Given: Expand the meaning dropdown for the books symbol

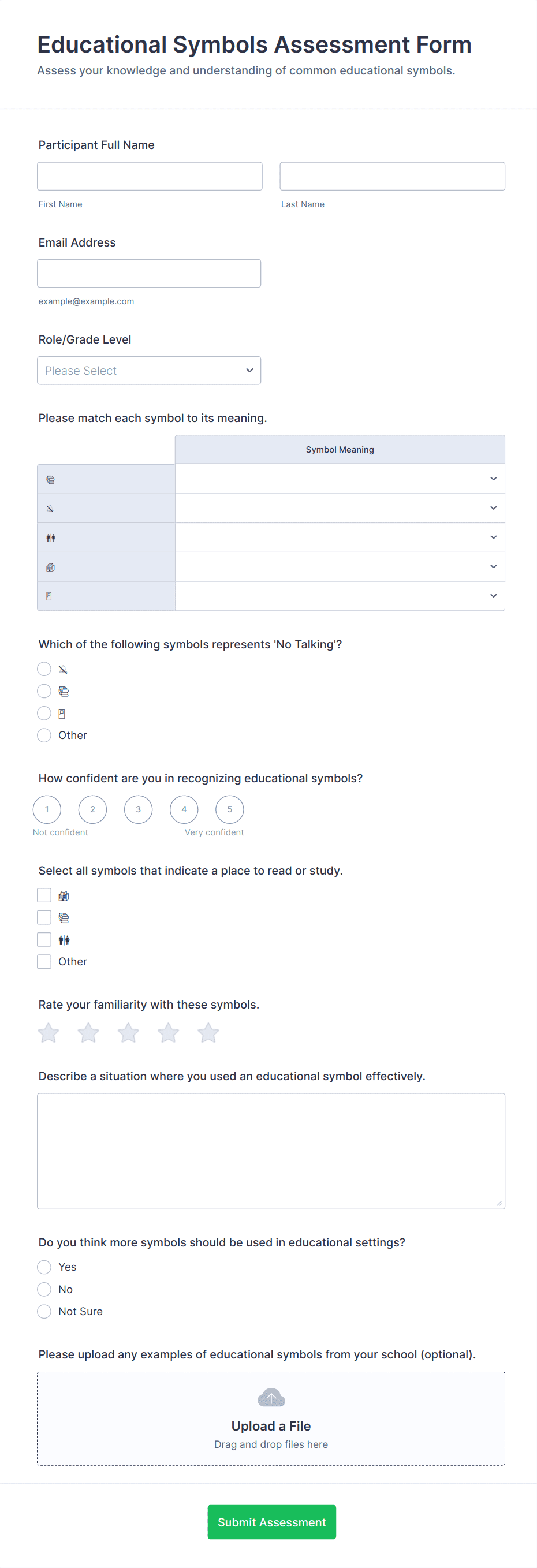Looking at the screenshot, I should click(339, 479).
